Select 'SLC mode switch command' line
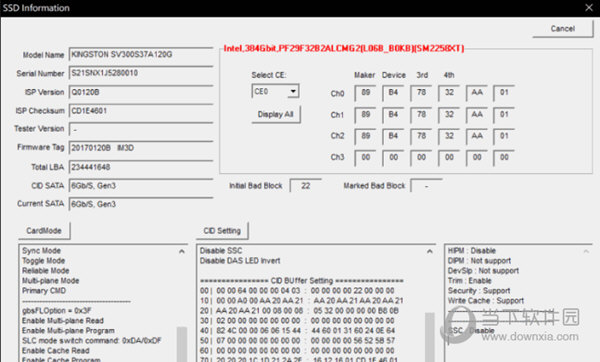 pos(92,340)
